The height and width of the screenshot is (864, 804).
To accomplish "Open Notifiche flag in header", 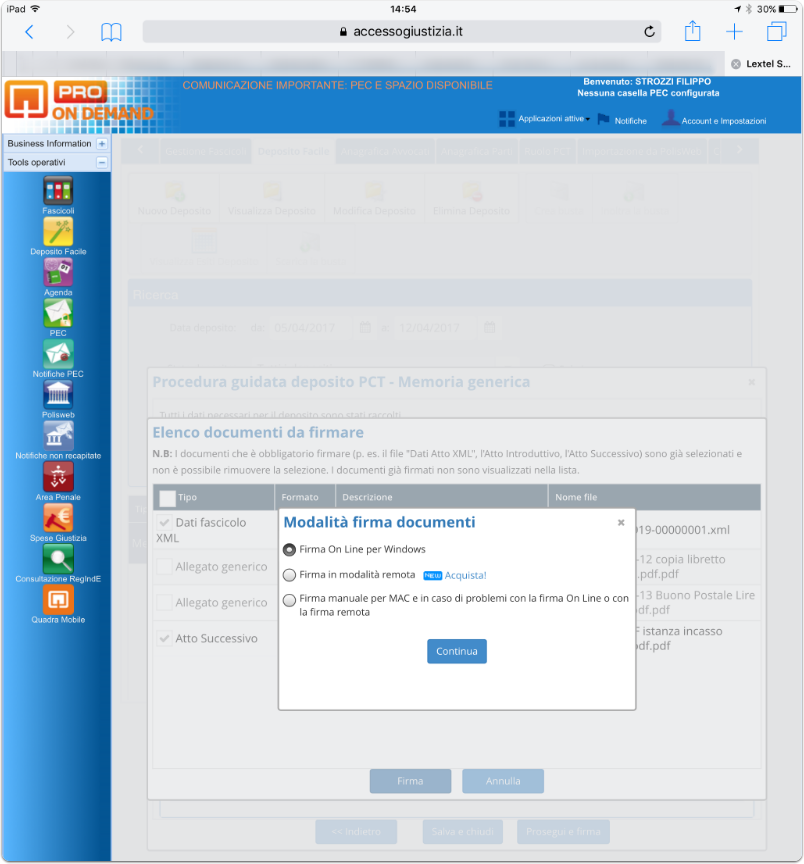I will (622, 120).
